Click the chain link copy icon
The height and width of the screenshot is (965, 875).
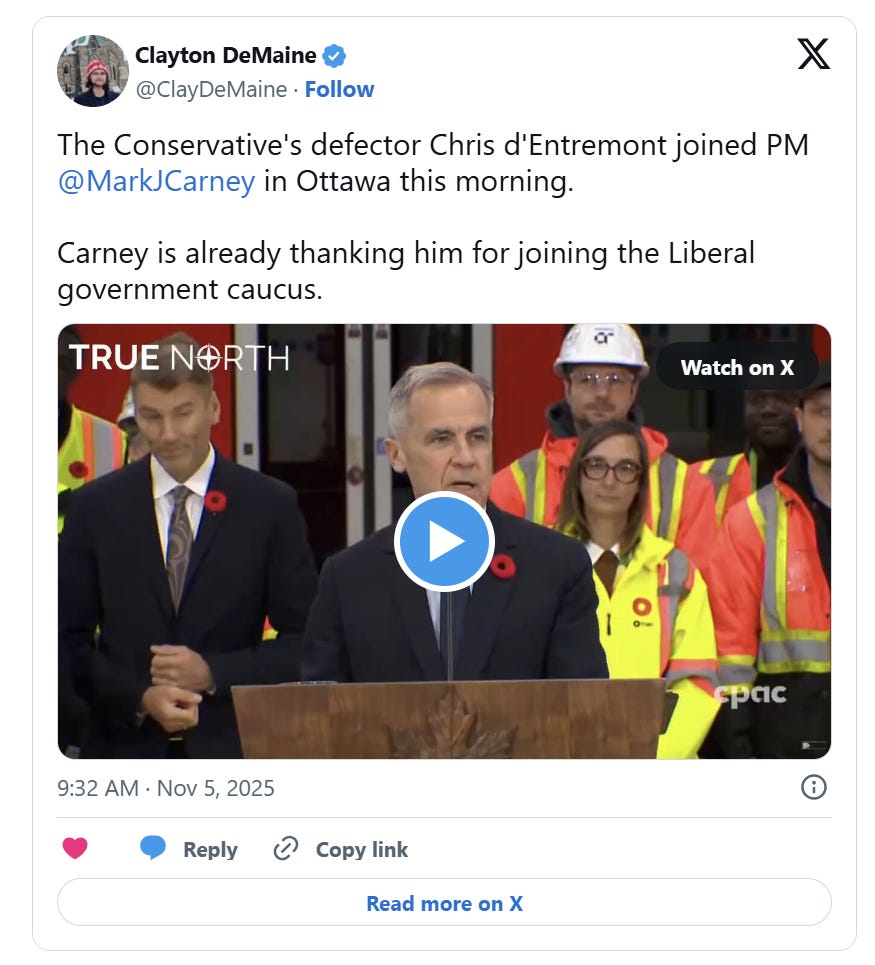[286, 848]
